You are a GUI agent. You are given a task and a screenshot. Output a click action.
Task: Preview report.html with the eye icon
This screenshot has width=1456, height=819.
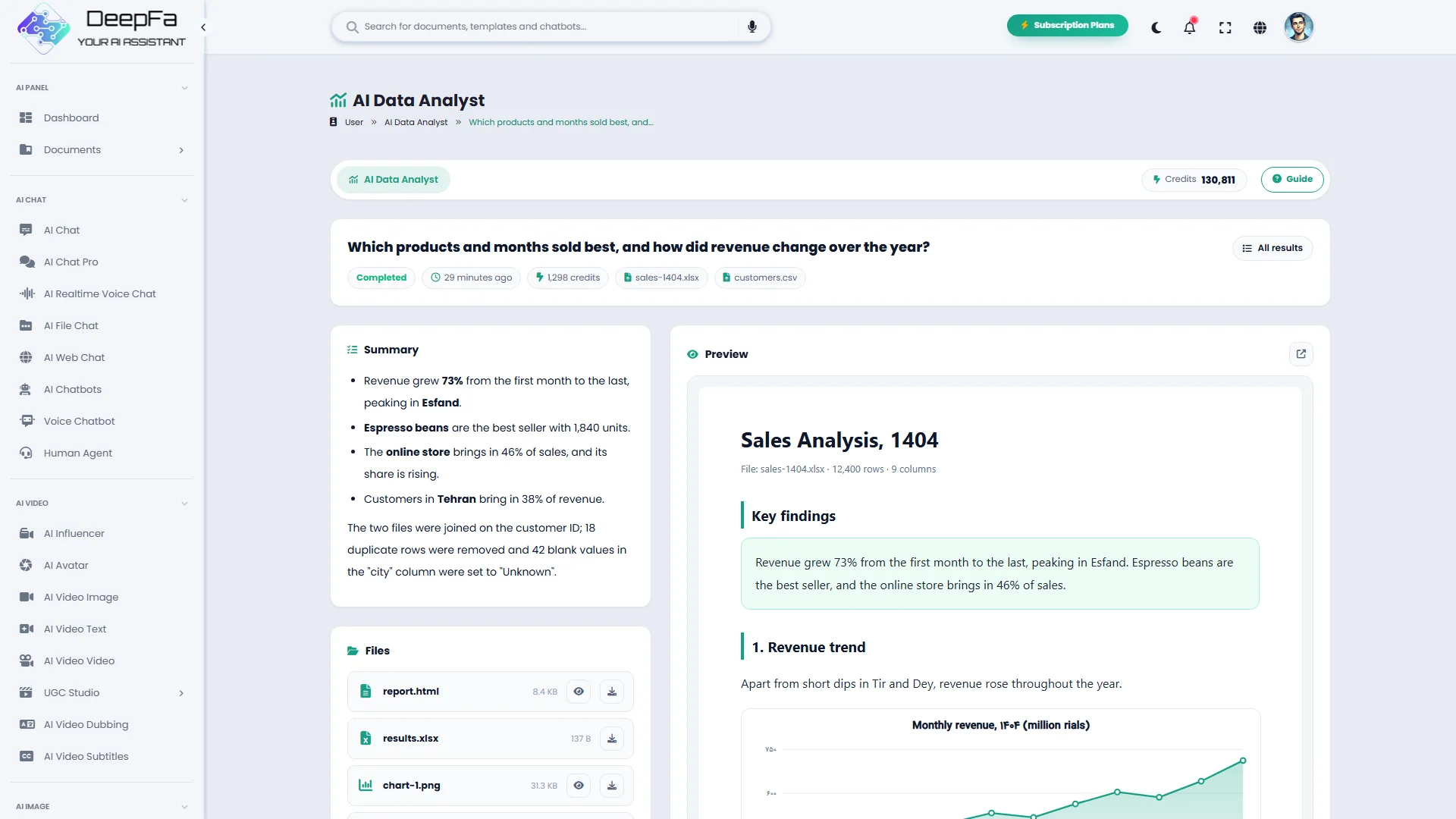[x=579, y=692]
